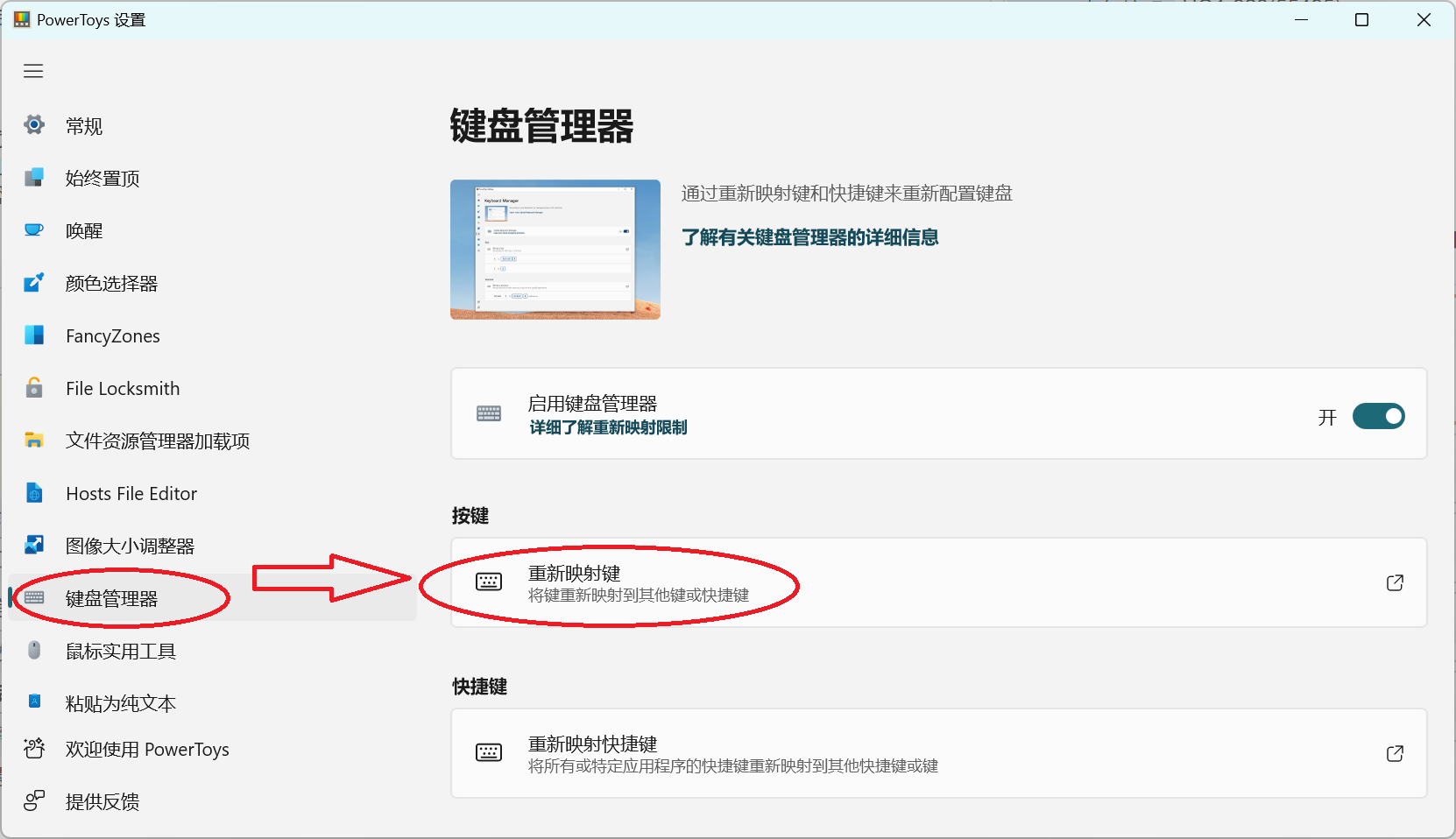Open the 重新映射快捷键 editor card
This screenshot has width=1456, height=839.
[x=938, y=753]
